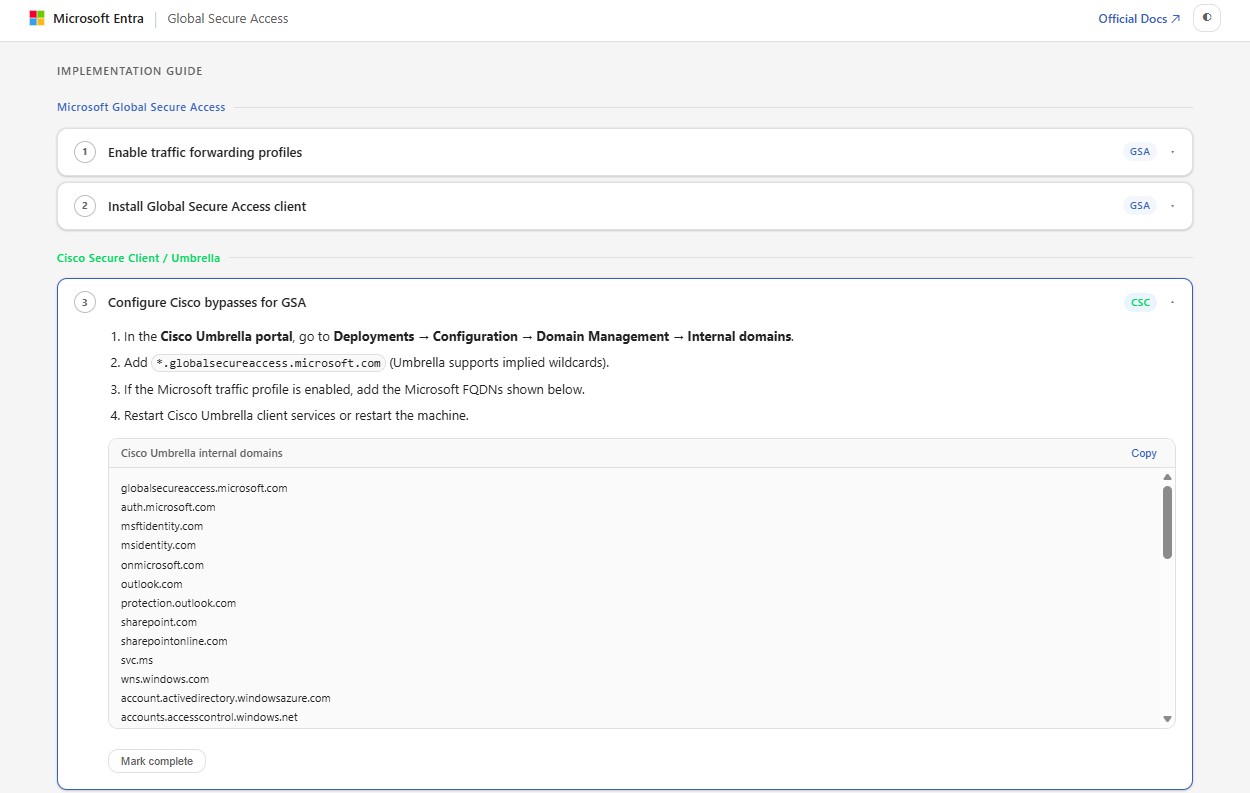Select globalsecureaccess.microsoft.com in the domain list

pyautogui.click(x=204, y=488)
